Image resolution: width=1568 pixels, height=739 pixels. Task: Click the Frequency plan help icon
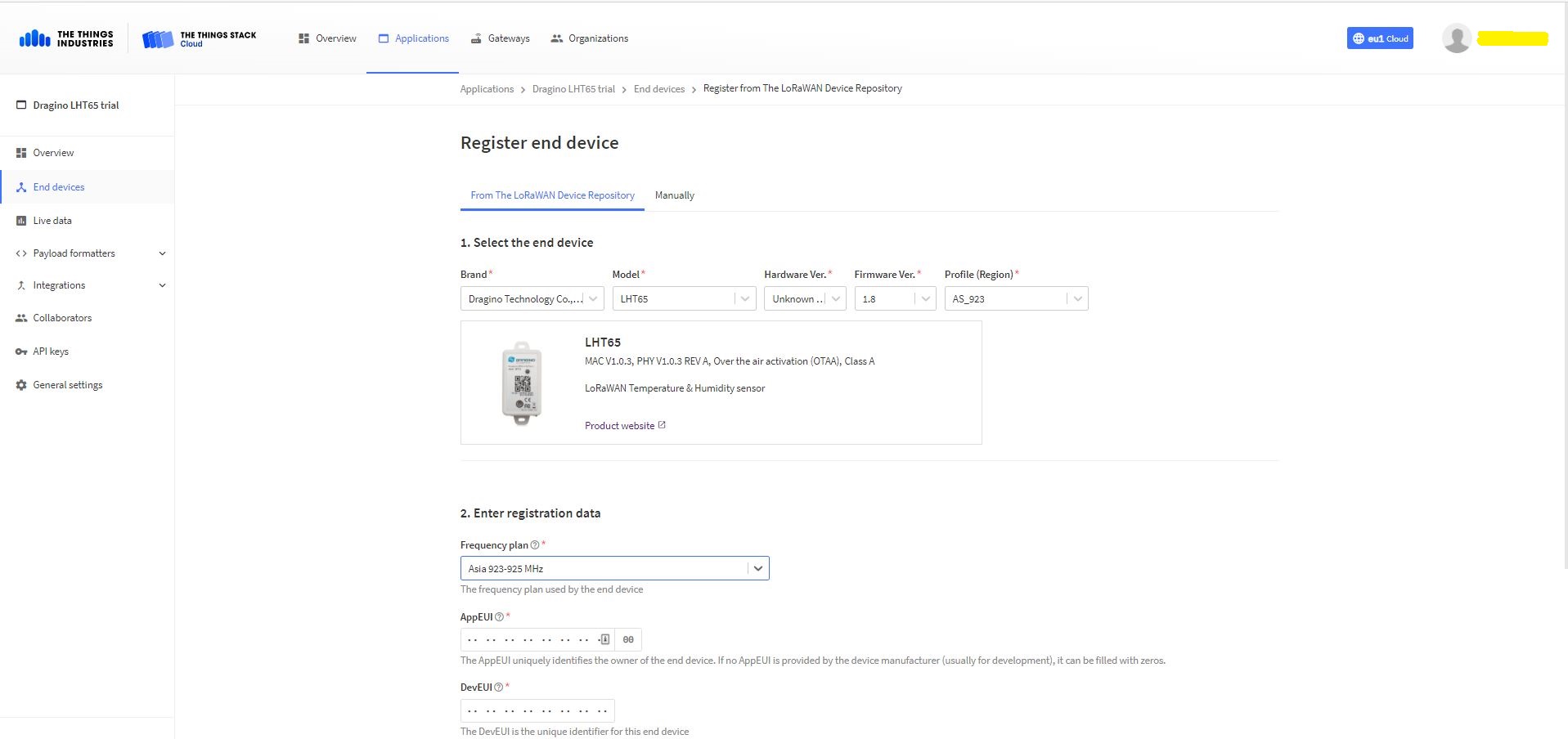coord(535,545)
